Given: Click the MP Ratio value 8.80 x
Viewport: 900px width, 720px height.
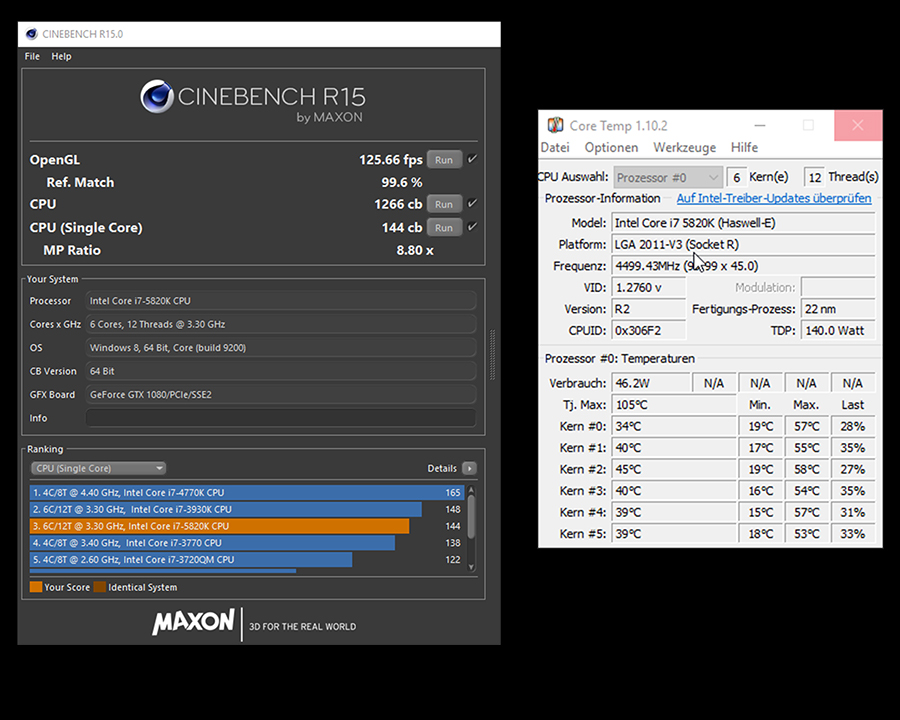Looking at the screenshot, I should (x=414, y=250).
